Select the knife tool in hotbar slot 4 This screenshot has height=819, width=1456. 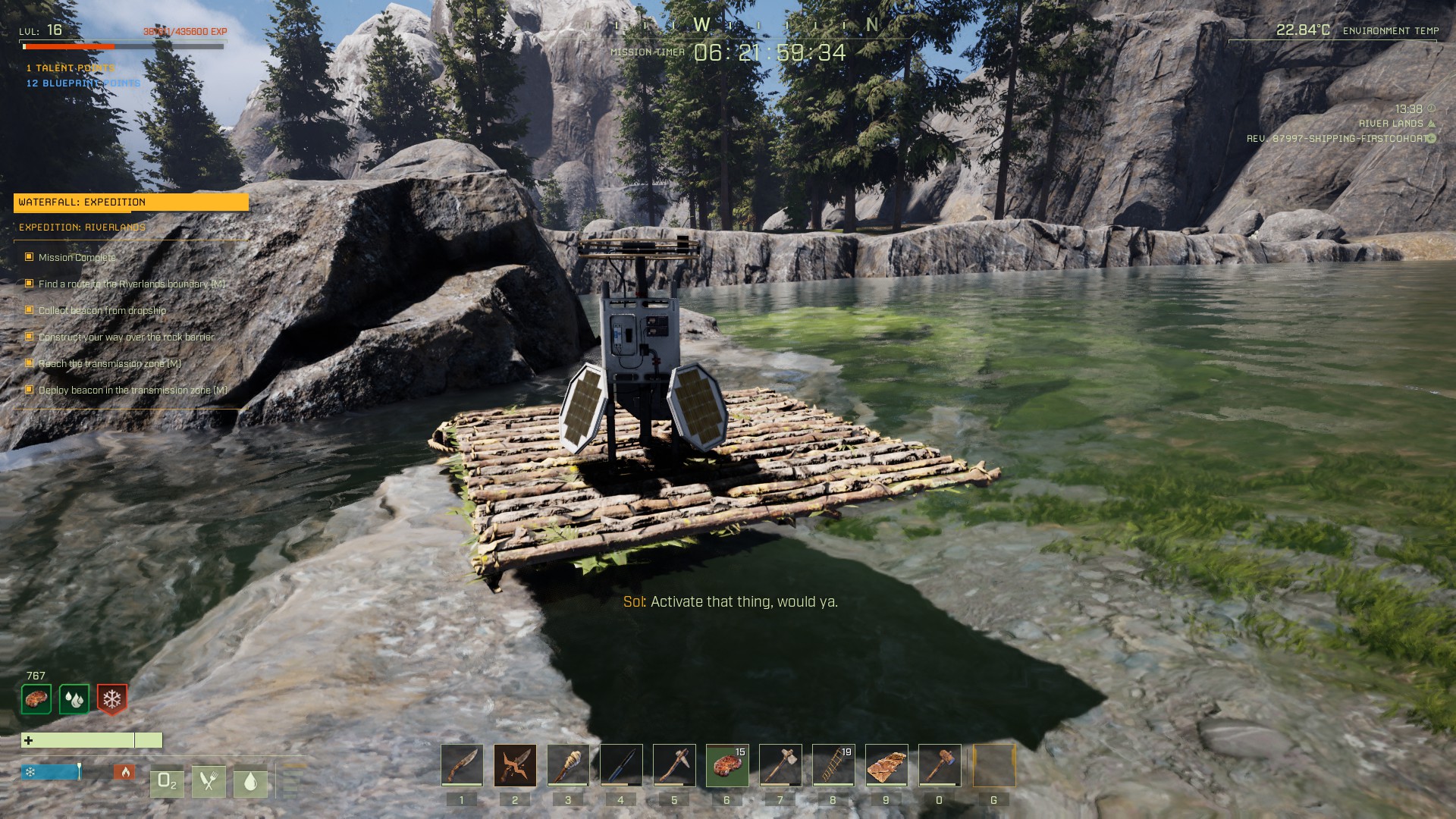coord(621,764)
